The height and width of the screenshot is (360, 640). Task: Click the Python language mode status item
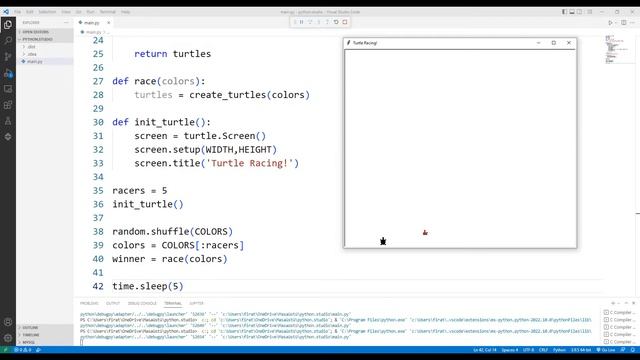[x=559, y=350]
